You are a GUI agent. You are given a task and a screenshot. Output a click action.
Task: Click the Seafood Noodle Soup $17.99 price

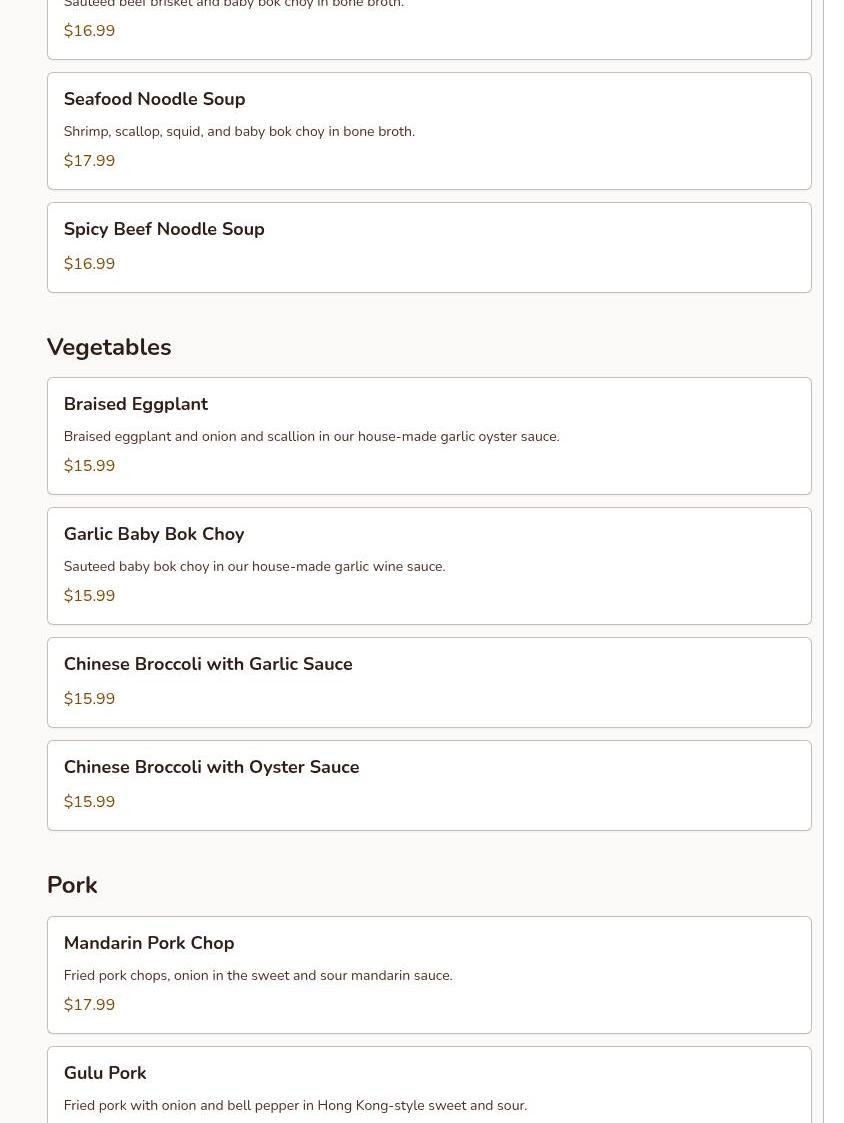(89, 161)
